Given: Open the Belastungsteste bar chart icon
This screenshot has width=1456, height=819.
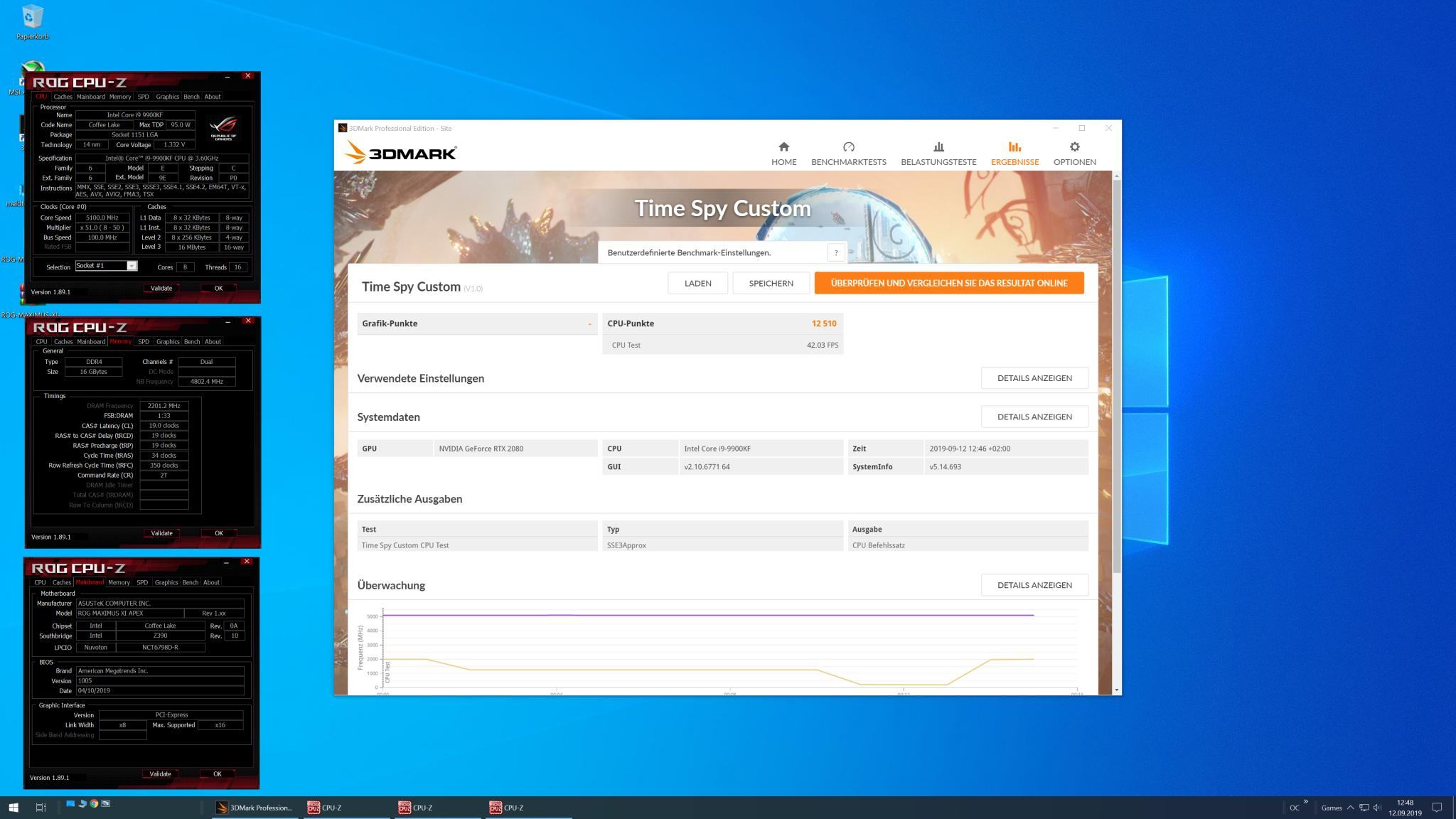Looking at the screenshot, I should click(x=938, y=146).
